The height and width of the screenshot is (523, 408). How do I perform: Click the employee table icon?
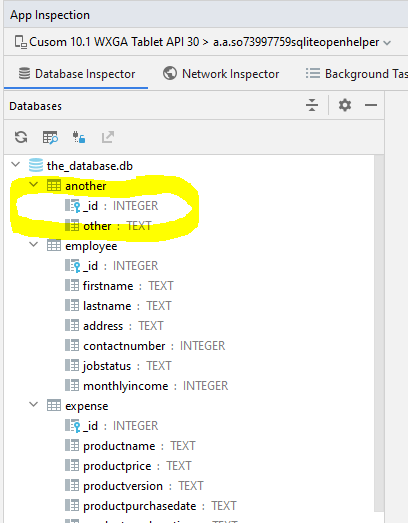point(54,245)
